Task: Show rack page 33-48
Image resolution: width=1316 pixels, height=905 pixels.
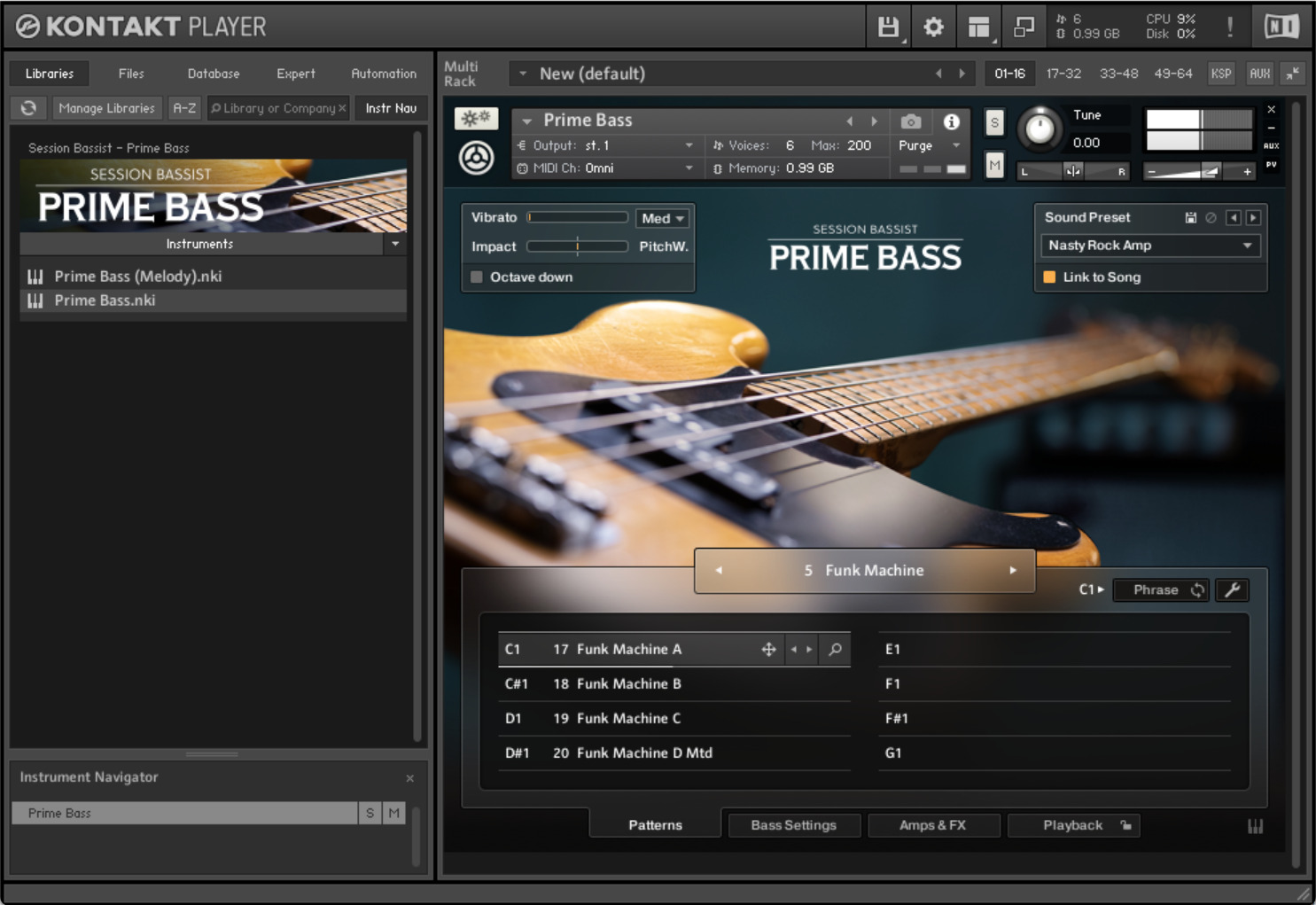Action: point(1118,74)
